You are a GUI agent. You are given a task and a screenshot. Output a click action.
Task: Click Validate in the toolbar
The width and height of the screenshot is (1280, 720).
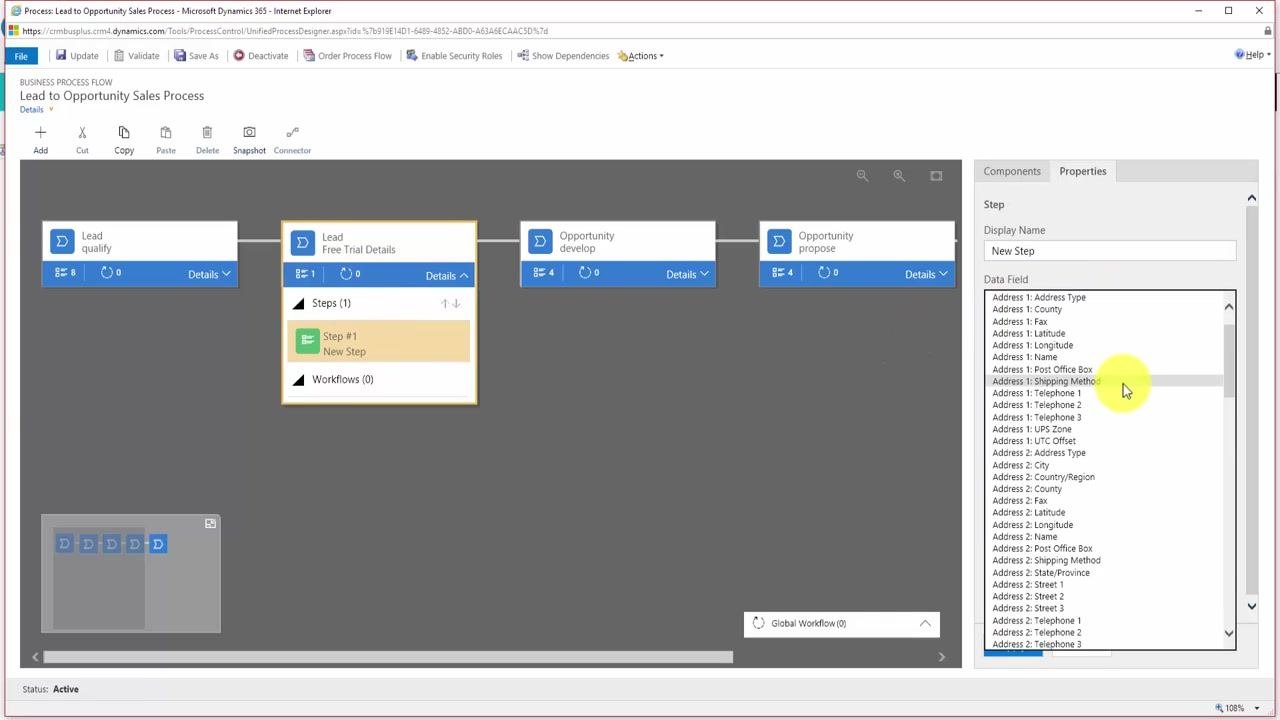(x=136, y=56)
